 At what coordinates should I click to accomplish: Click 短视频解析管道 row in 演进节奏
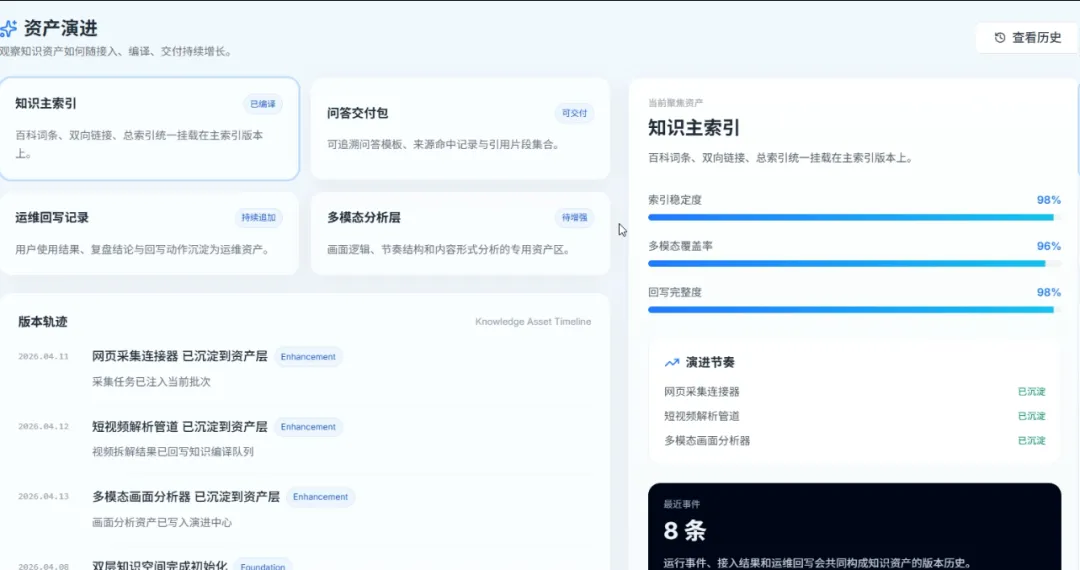coord(854,416)
